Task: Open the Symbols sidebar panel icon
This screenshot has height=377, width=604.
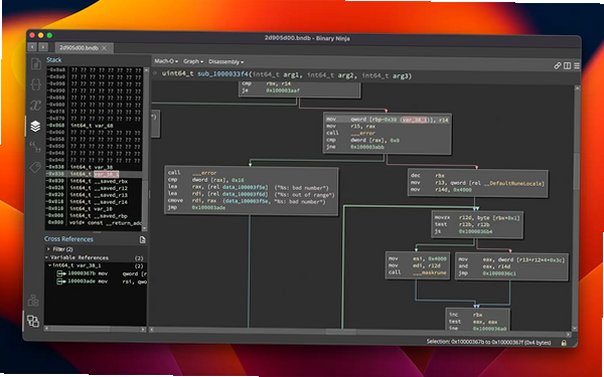Action: point(36,64)
